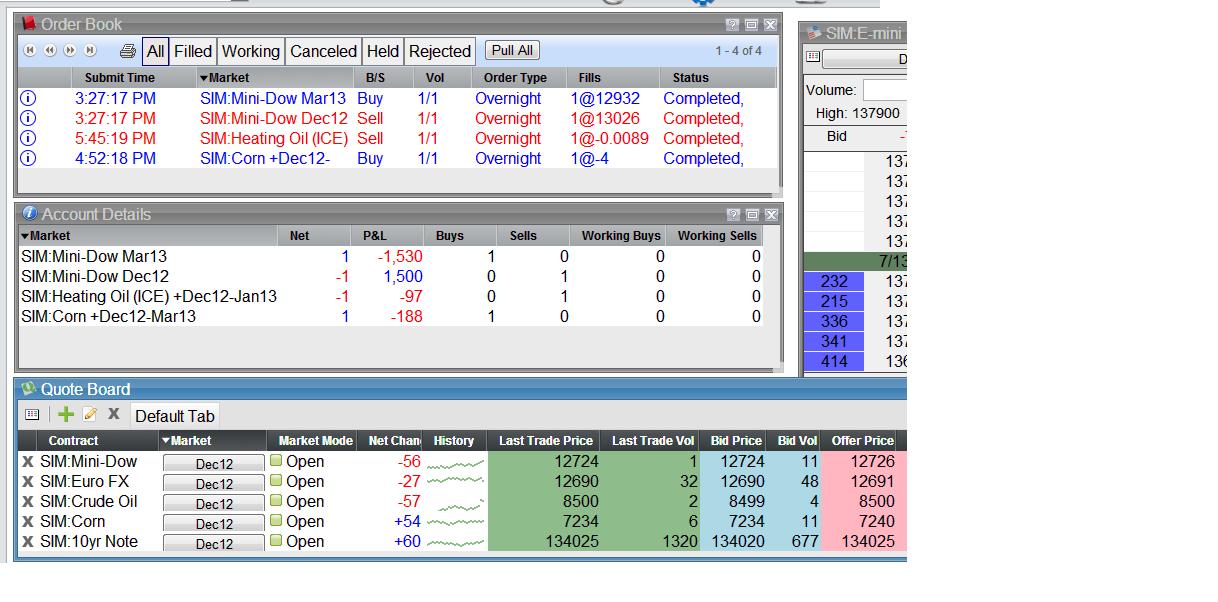Go to first page of Order Book
Image resolution: width=1218 pixels, height=602 pixels.
[30, 50]
